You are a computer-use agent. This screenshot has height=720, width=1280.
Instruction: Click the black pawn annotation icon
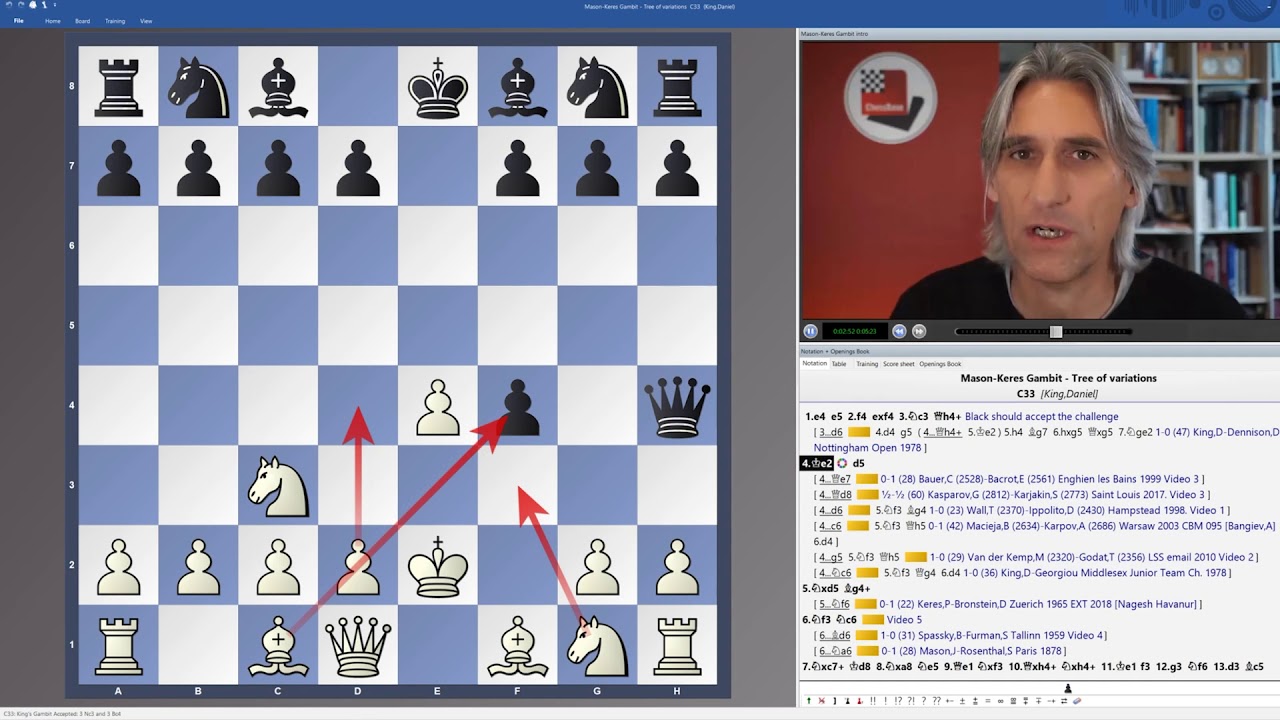coord(848,701)
